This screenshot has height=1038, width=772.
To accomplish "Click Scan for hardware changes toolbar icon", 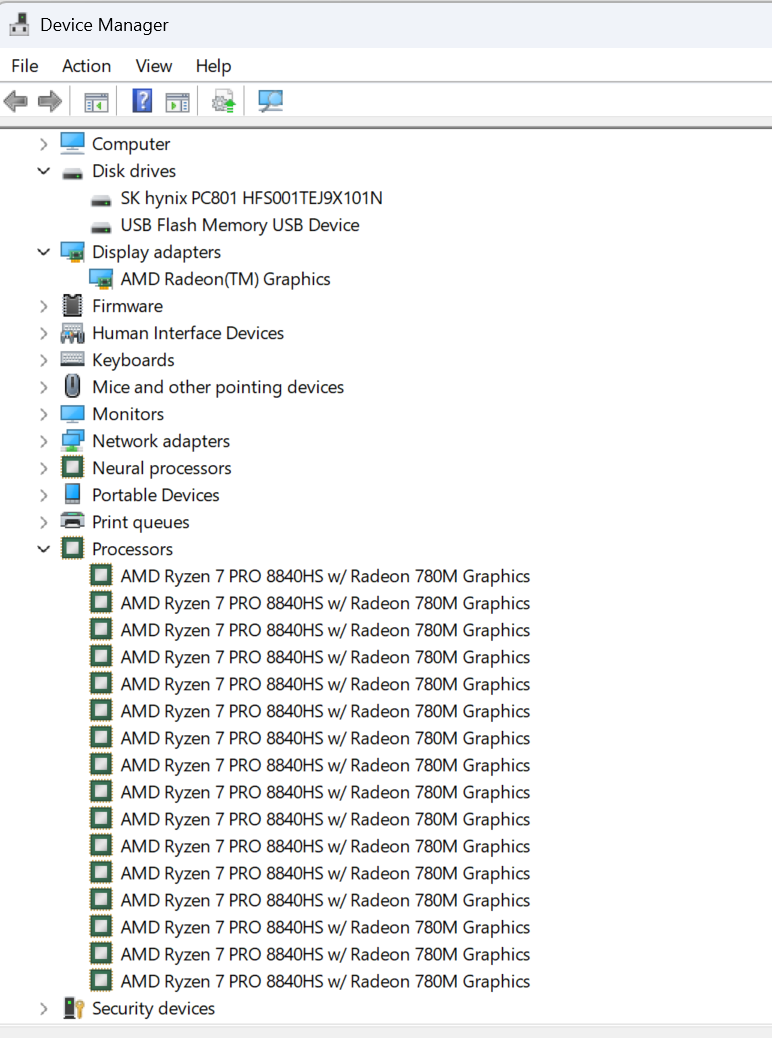I will [x=270, y=101].
